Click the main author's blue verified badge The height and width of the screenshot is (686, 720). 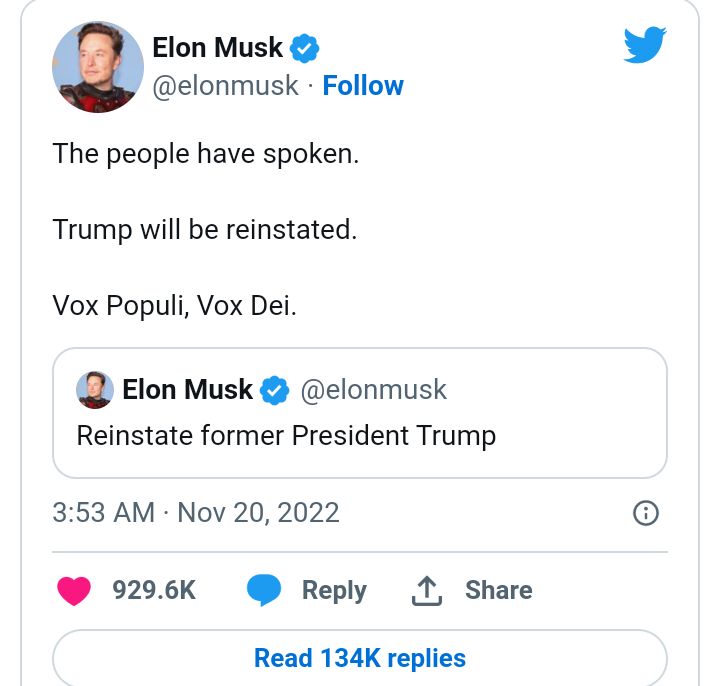[305, 46]
